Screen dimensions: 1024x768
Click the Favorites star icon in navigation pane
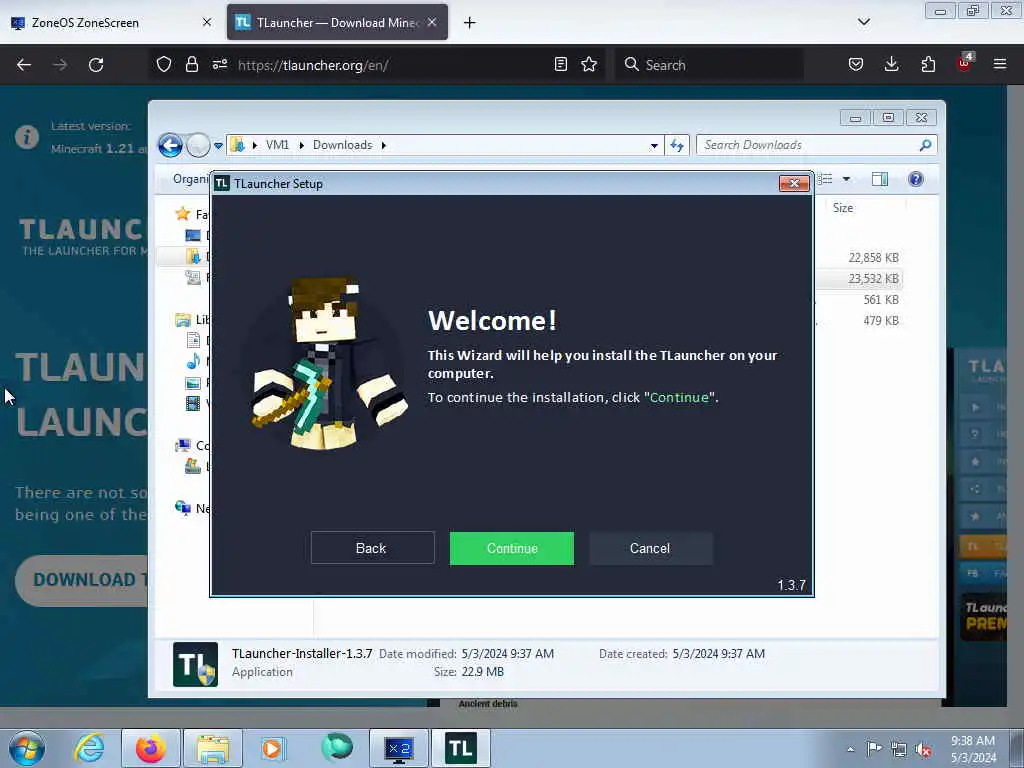click(183, 214)
